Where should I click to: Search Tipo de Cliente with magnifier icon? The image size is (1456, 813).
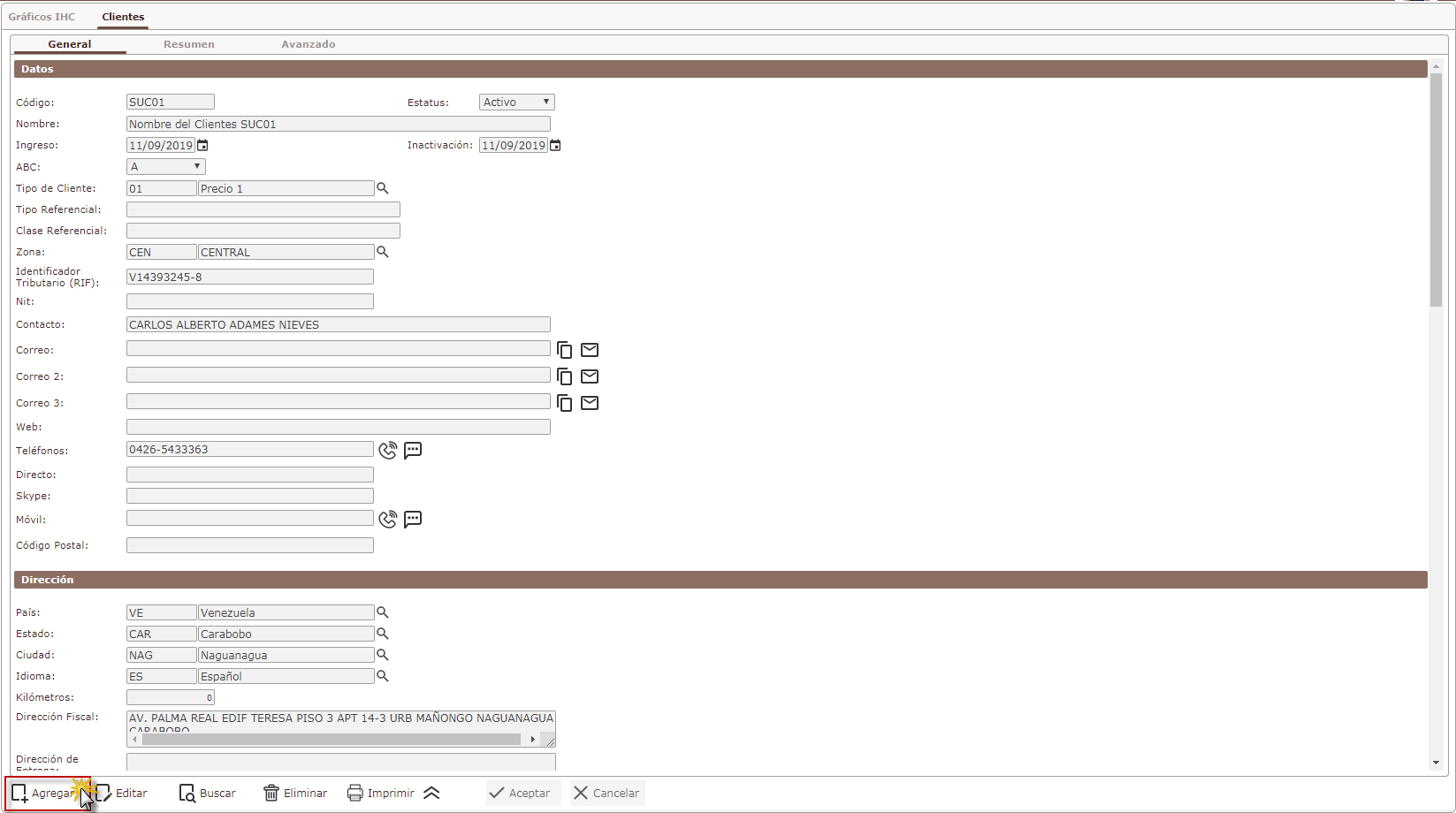(383, 188)
